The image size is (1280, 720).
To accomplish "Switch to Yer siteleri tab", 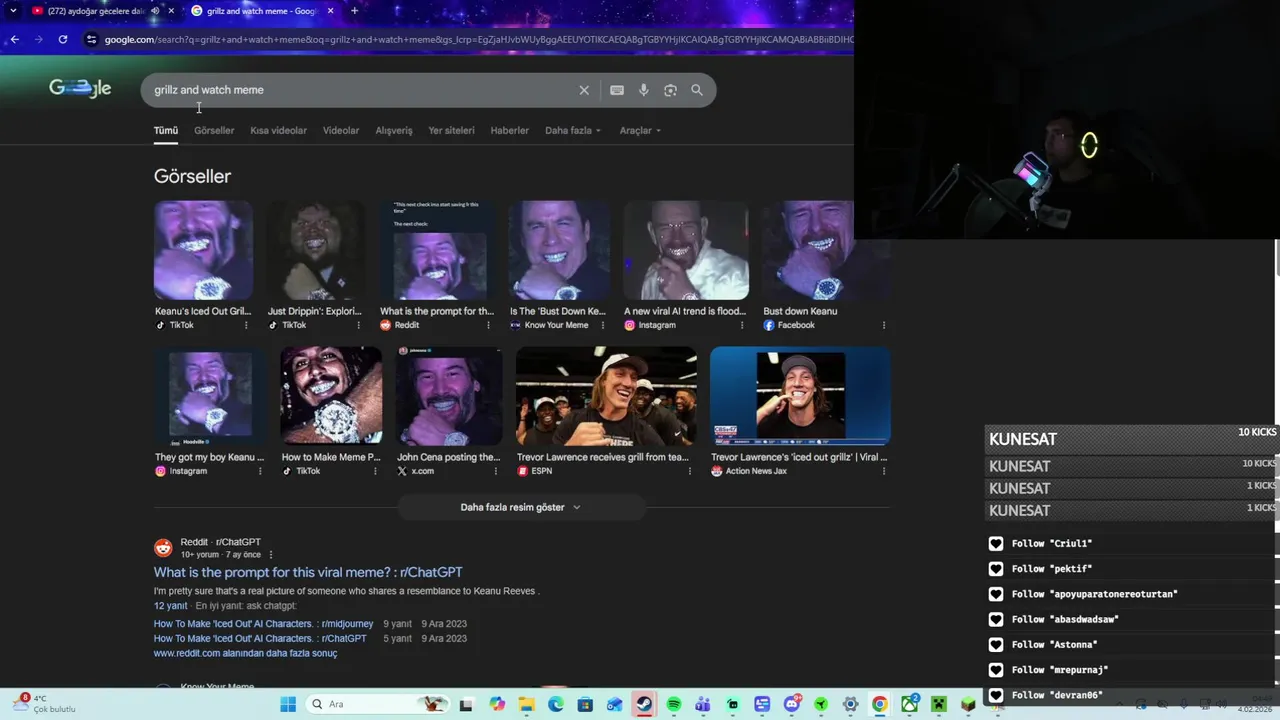I will tap(451, 130).
